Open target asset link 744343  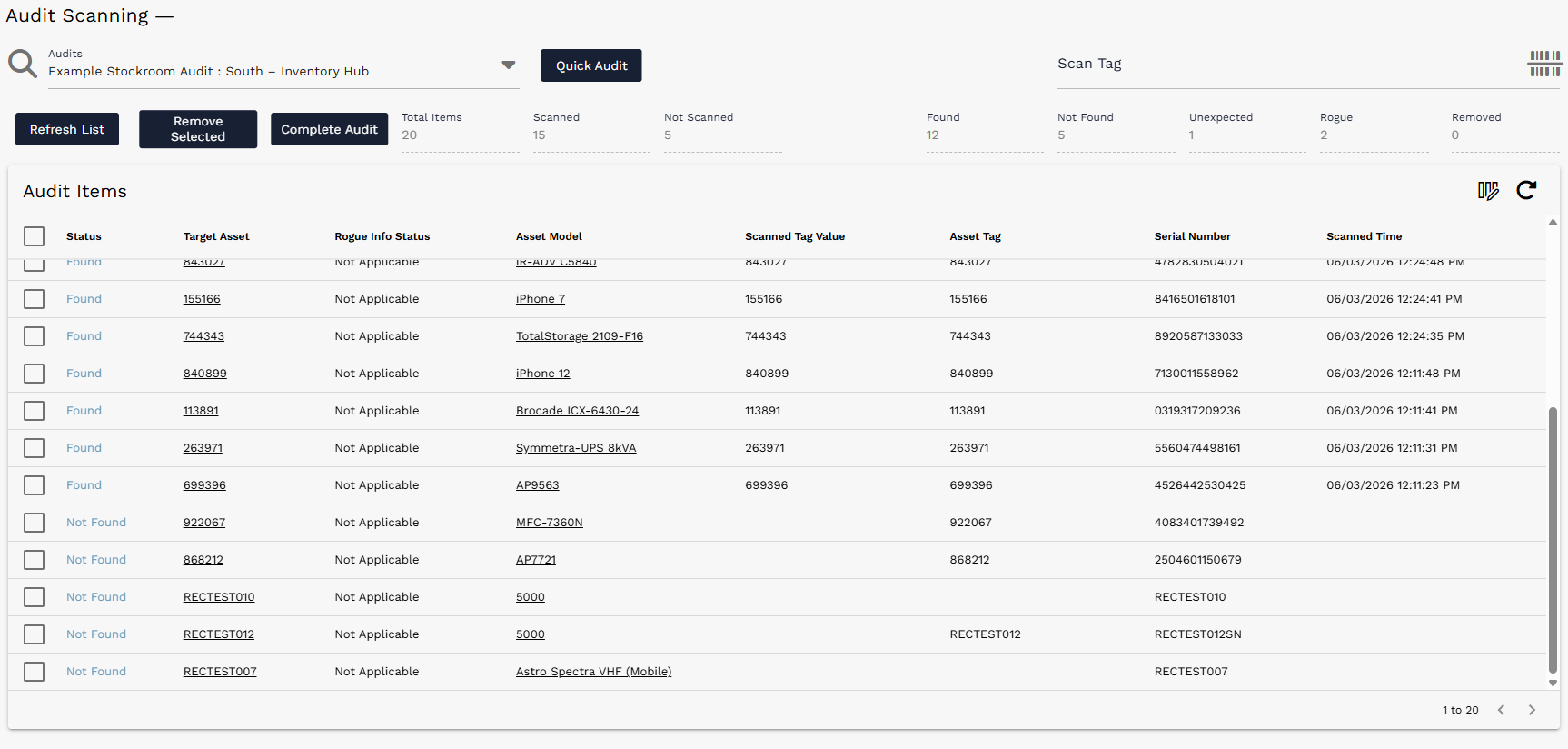click(x=203, y=336)
